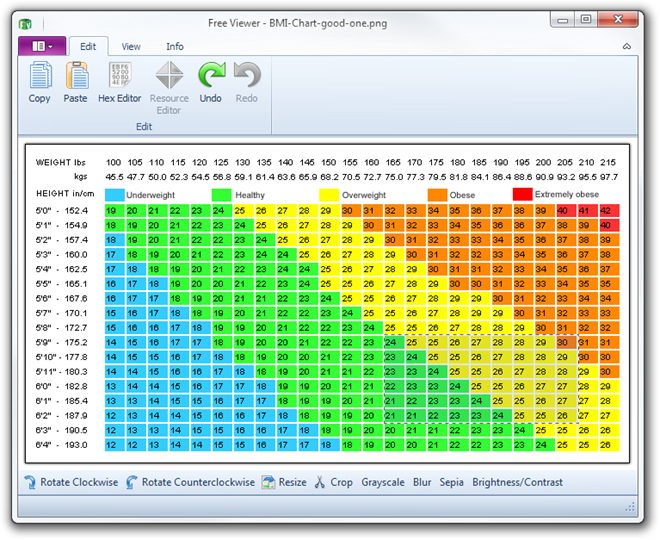Open the purple application menu dropdown
This screenshot has width=660, height=540.
coord(42,46)
